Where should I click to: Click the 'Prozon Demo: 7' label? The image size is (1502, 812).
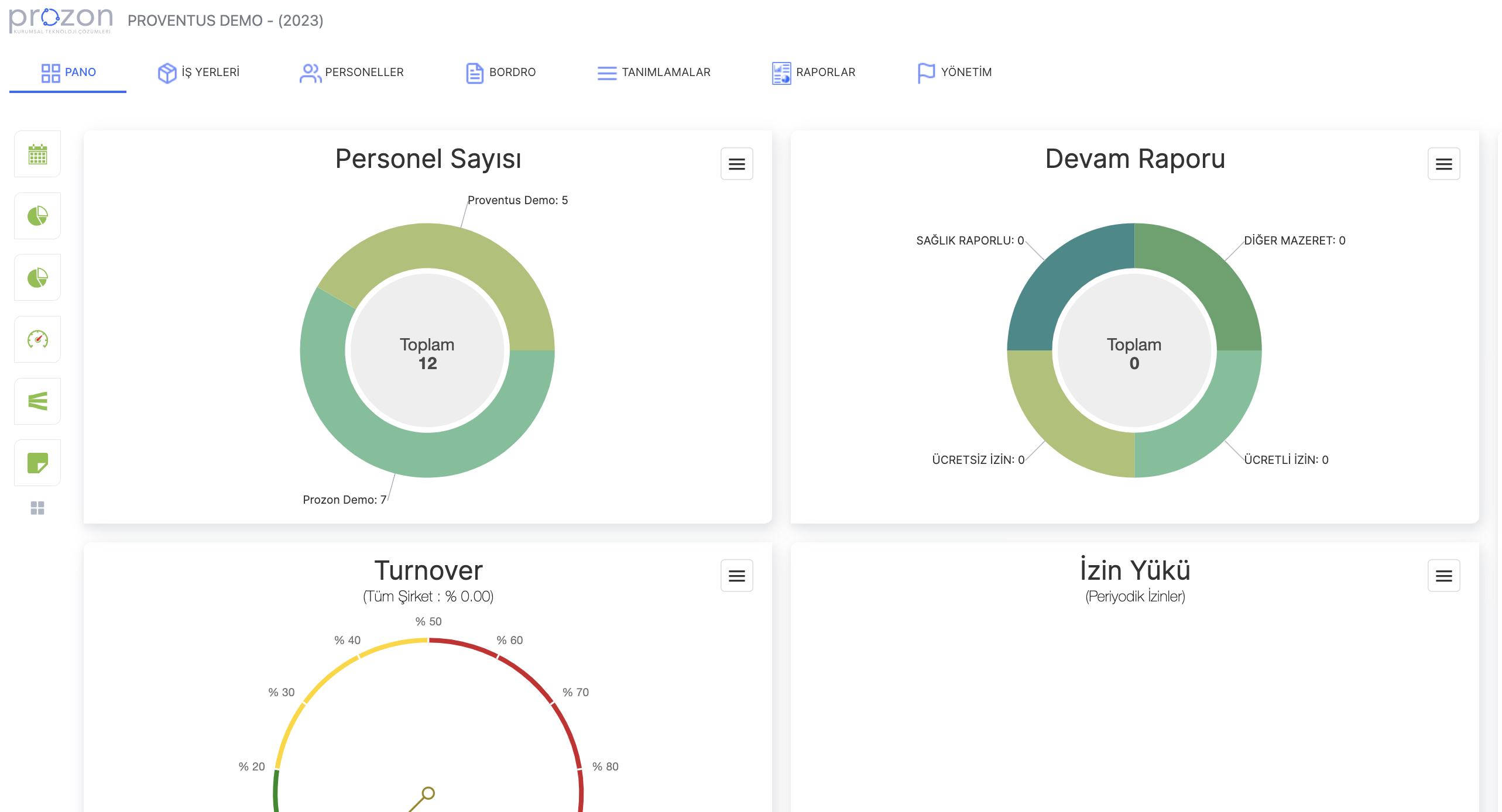click(x=344, y=500)
